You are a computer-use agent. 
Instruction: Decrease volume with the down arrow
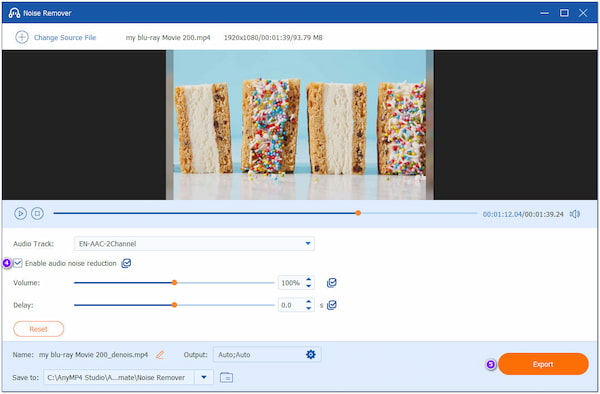click(x=308, y=286)
